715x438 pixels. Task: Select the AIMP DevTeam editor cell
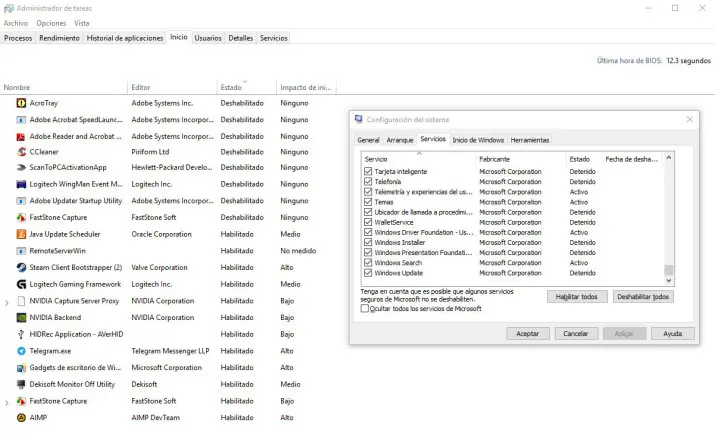[155, 417]
